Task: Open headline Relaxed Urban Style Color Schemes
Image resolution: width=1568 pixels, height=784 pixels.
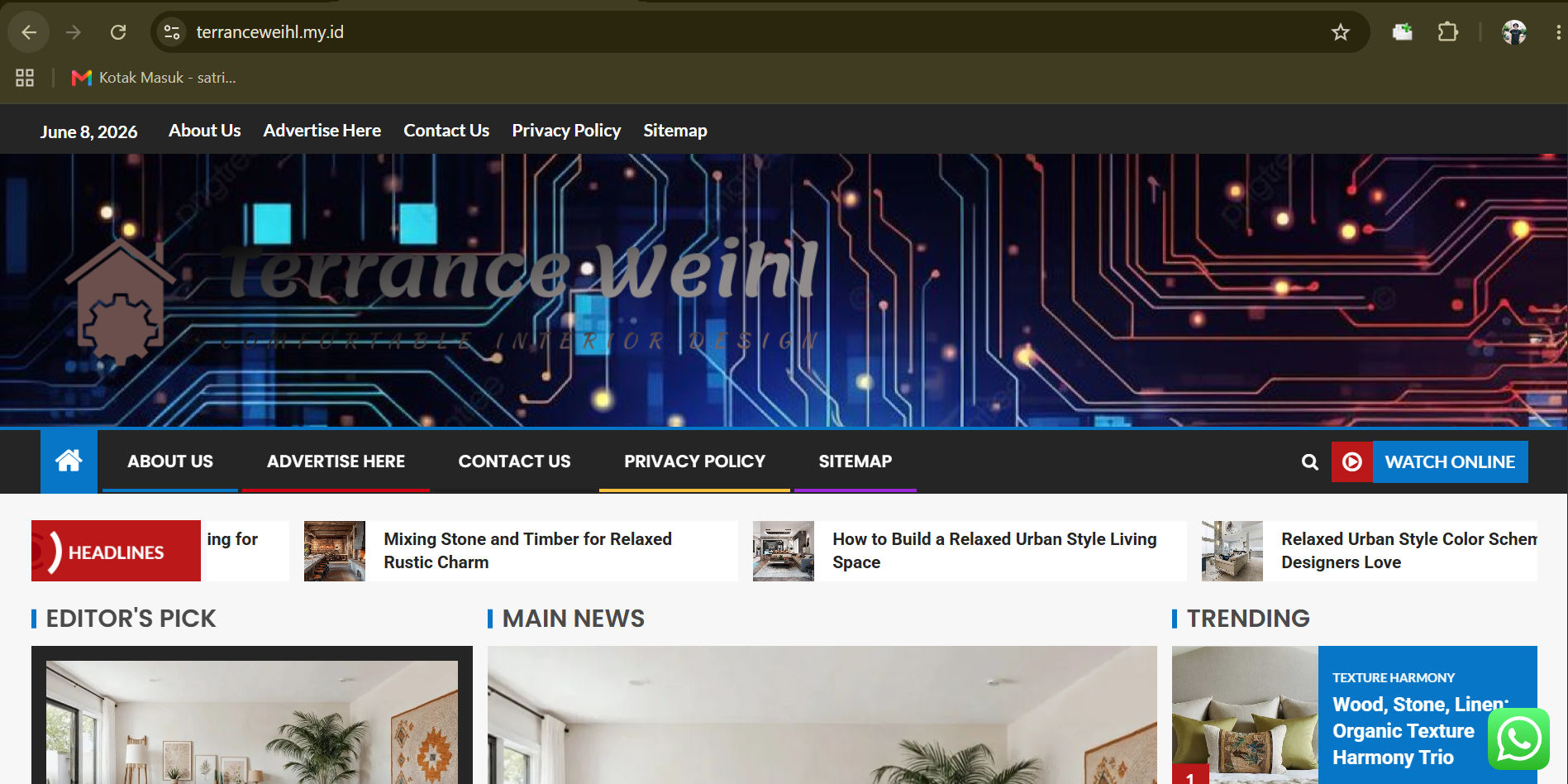Action: [x=1408, y=551]
